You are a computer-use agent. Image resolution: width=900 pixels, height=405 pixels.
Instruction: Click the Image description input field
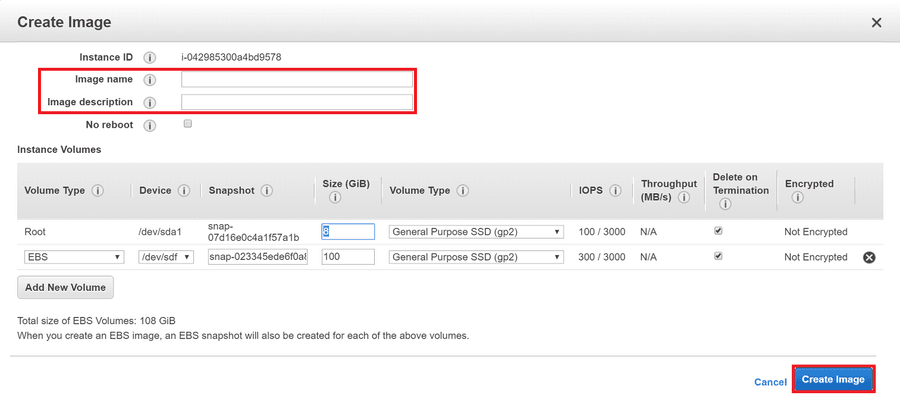pos(297,102)
